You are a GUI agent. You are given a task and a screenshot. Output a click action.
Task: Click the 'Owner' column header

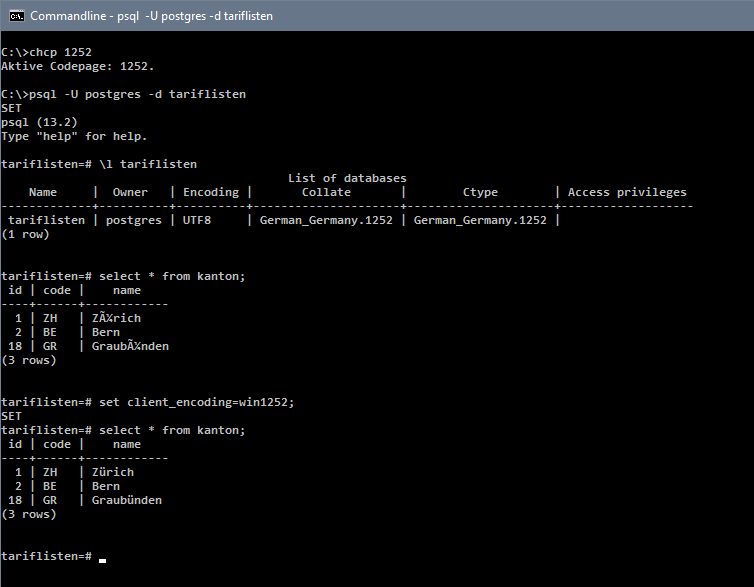pyautogui.click(x=130, y=192)
